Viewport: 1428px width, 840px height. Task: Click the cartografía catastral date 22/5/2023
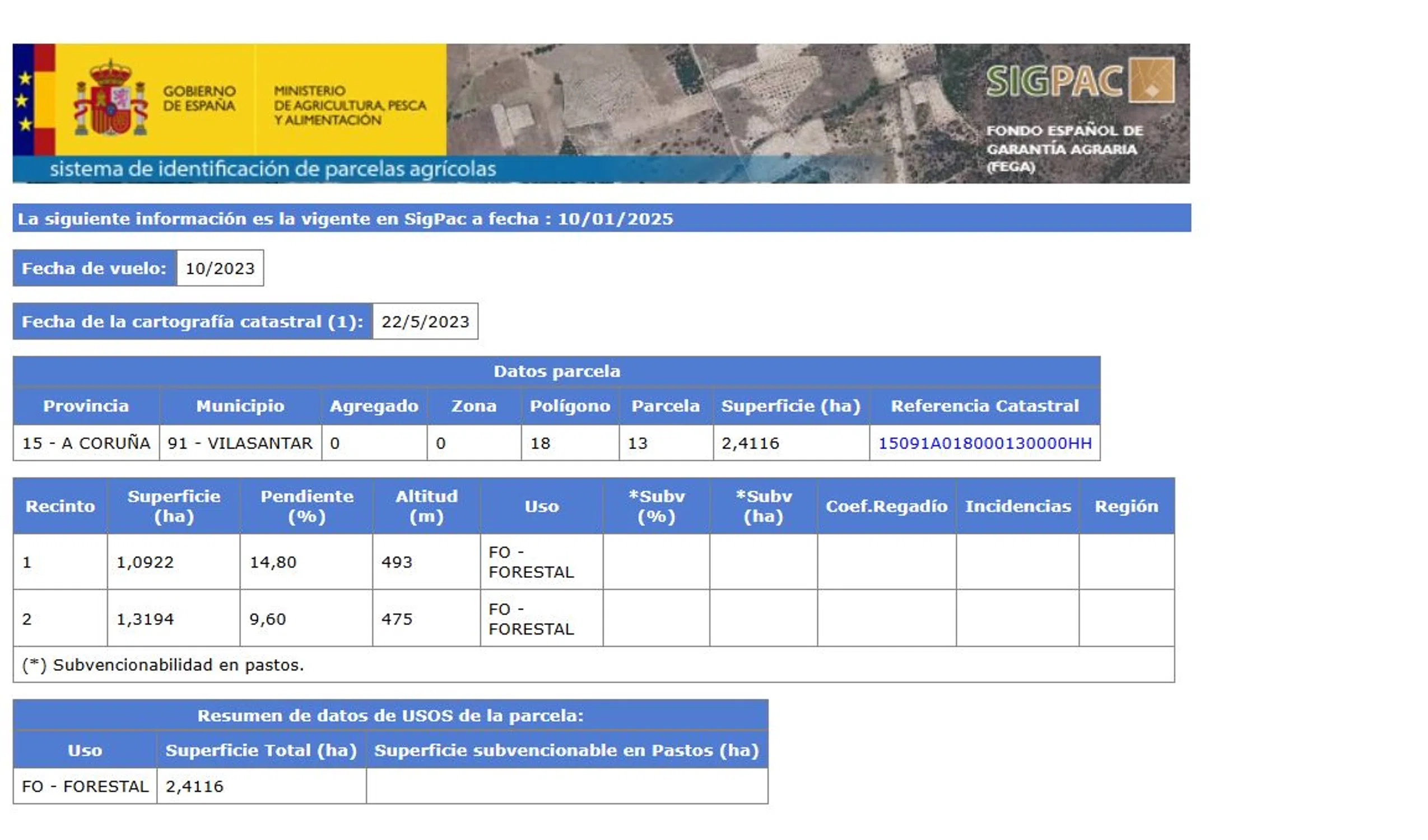(425, 322)
